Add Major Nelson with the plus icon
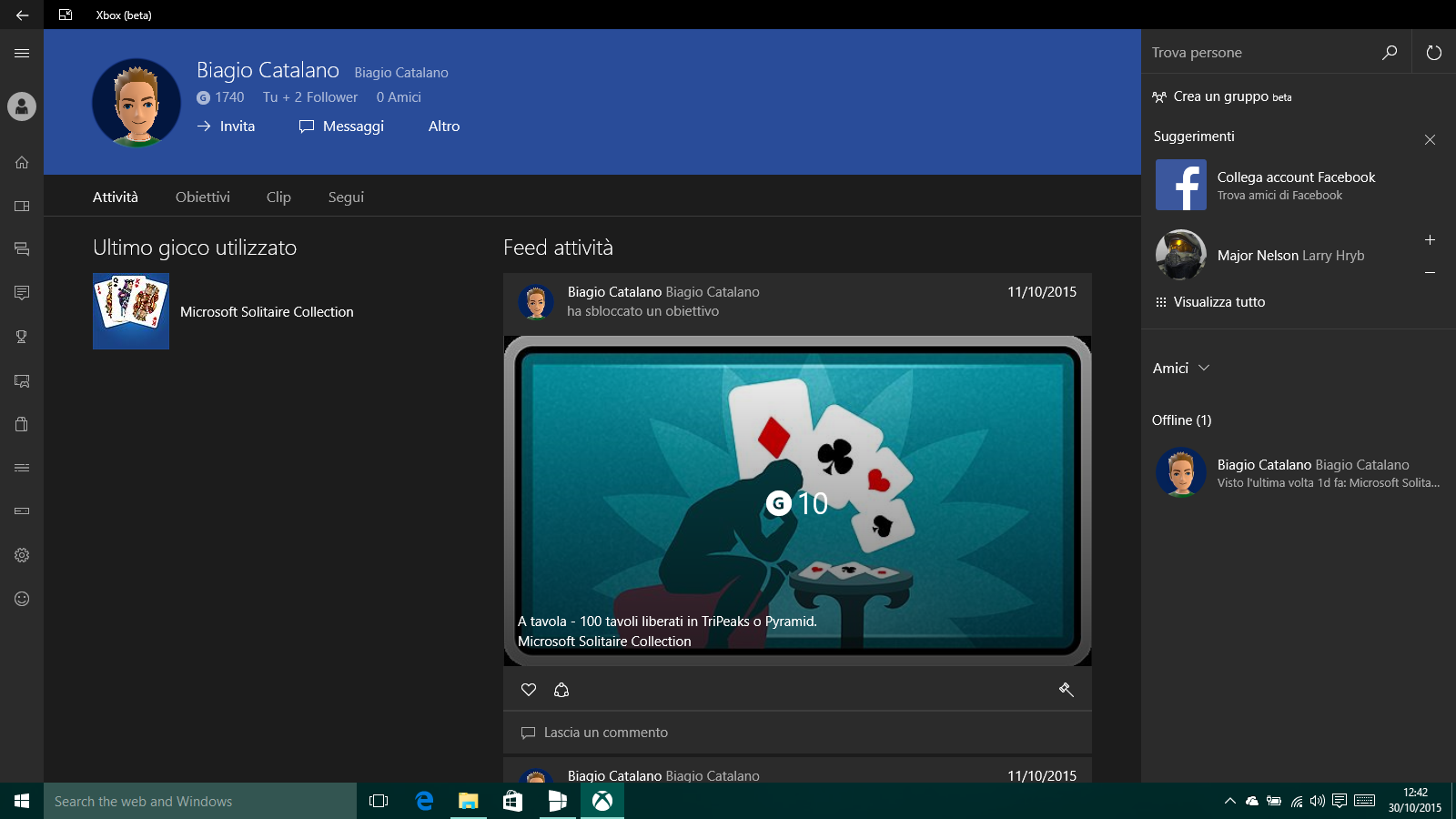Screen dimensions: 1456x819 (1430, 240)
